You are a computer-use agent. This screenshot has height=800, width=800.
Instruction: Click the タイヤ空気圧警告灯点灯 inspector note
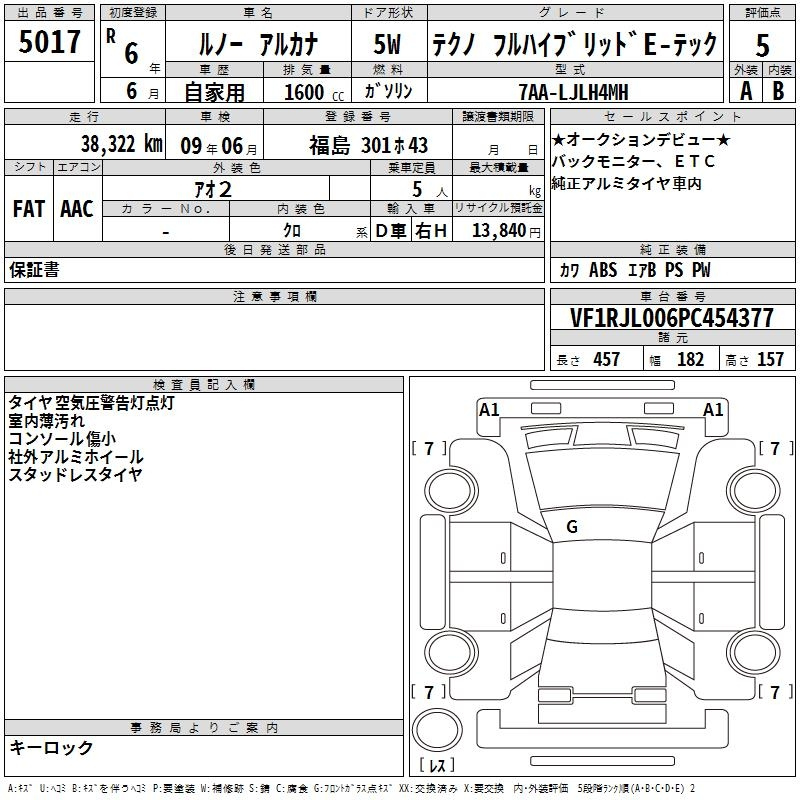92,403
